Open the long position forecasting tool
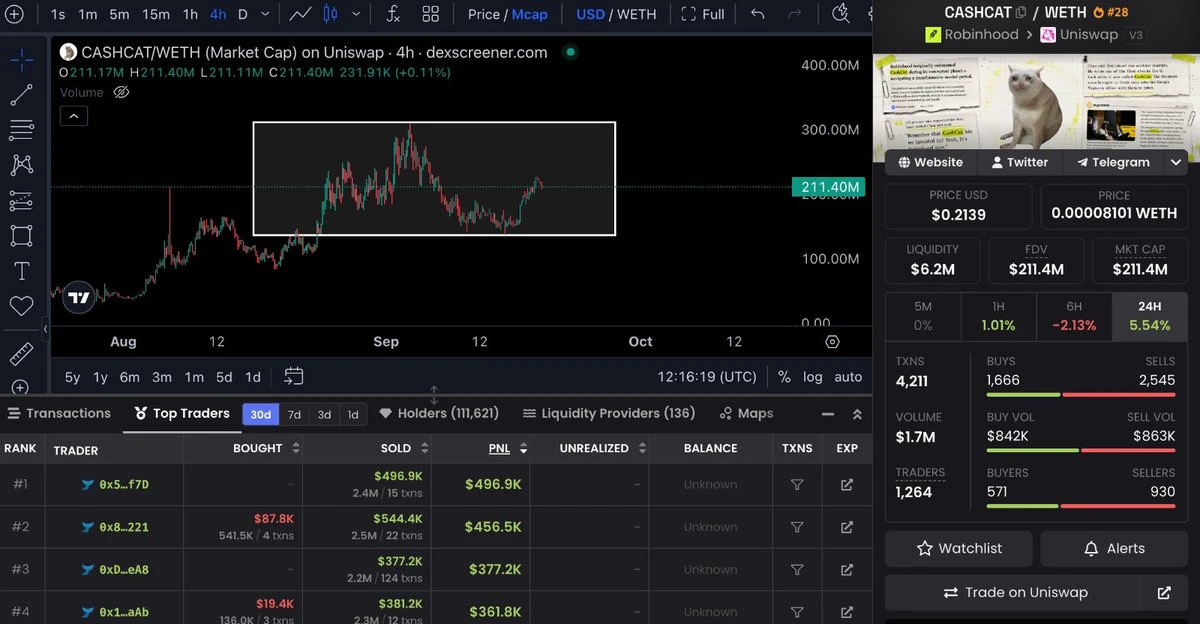The height and width of the screenshot is (624, 1200). click(x=21, y=201)
